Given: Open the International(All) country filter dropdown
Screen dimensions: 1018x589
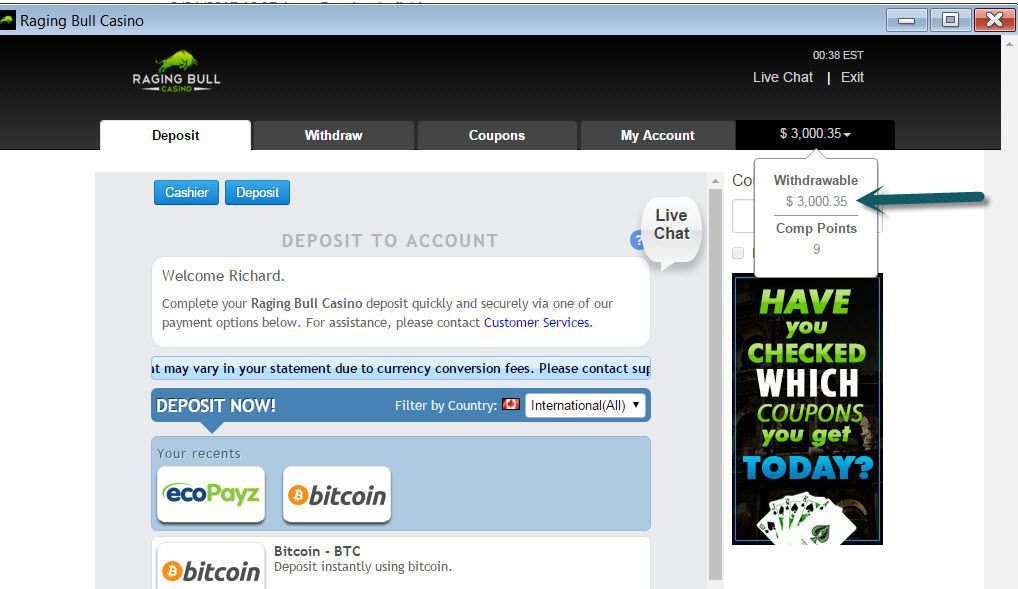Looking at the screenshot, I should pos(585,405).
